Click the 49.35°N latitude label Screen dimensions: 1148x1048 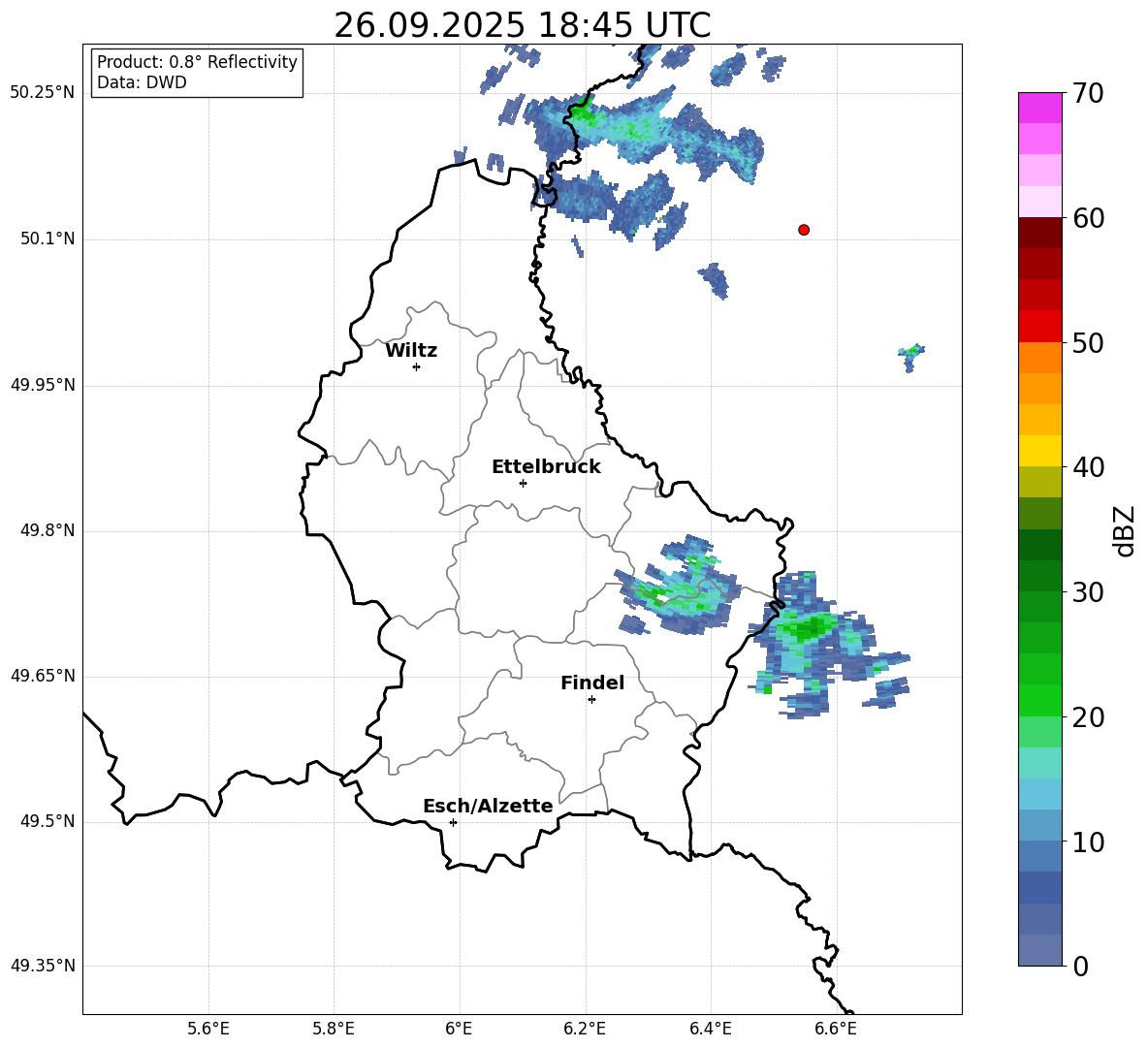pos(43,966)
